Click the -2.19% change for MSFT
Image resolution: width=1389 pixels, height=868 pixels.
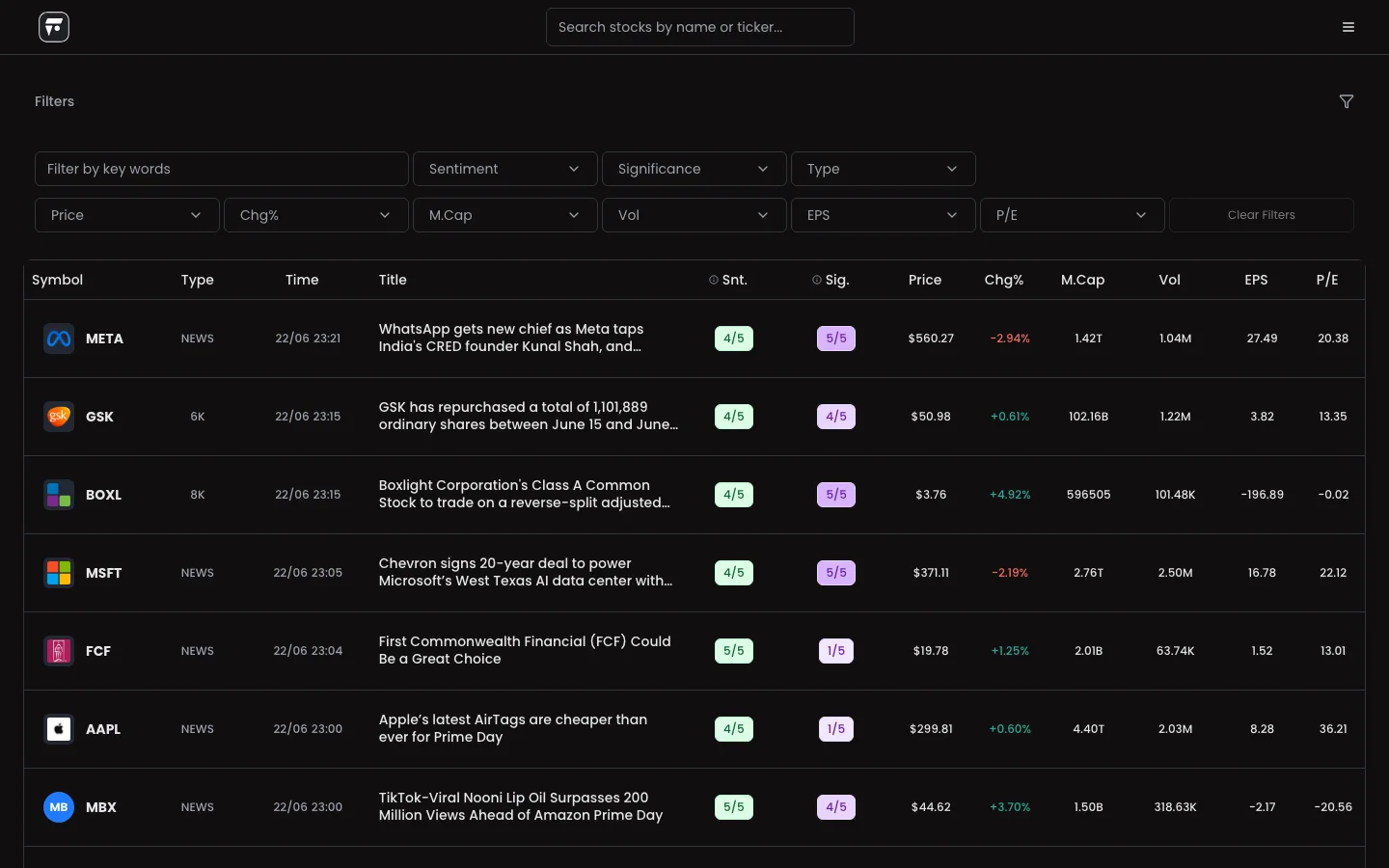coord(1010,573)
